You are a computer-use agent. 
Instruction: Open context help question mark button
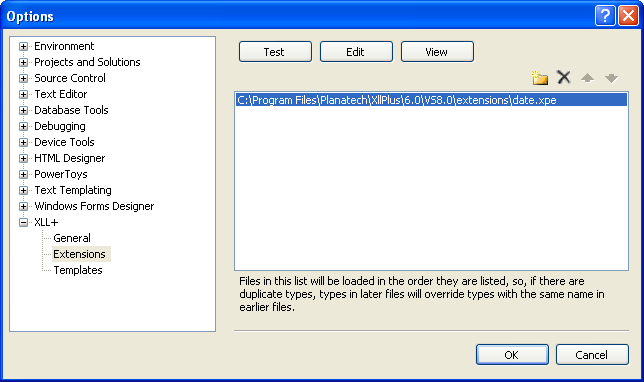tap(605, 16)
